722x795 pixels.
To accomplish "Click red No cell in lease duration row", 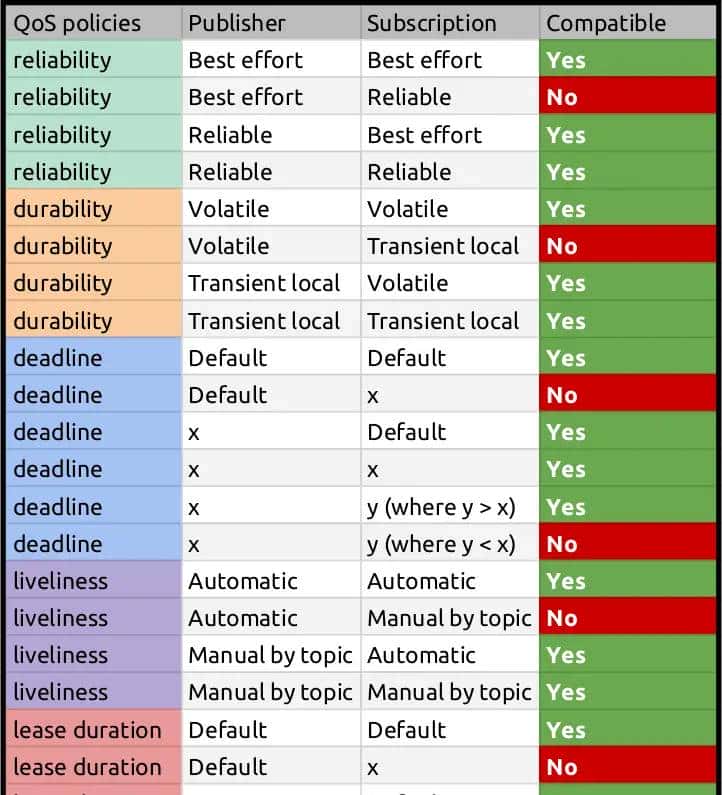I will click(630, 767).
